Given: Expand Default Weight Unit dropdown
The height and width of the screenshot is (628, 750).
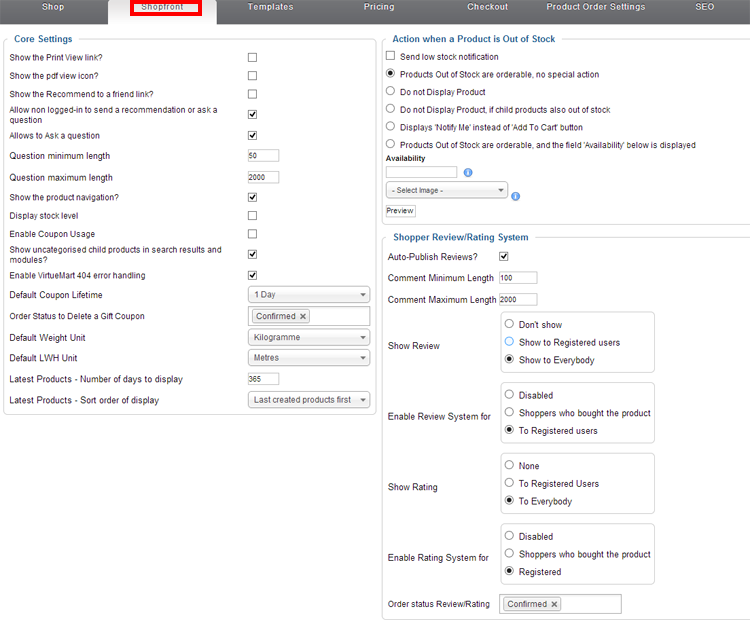Looking at the screenshot, I should [308, 338].
